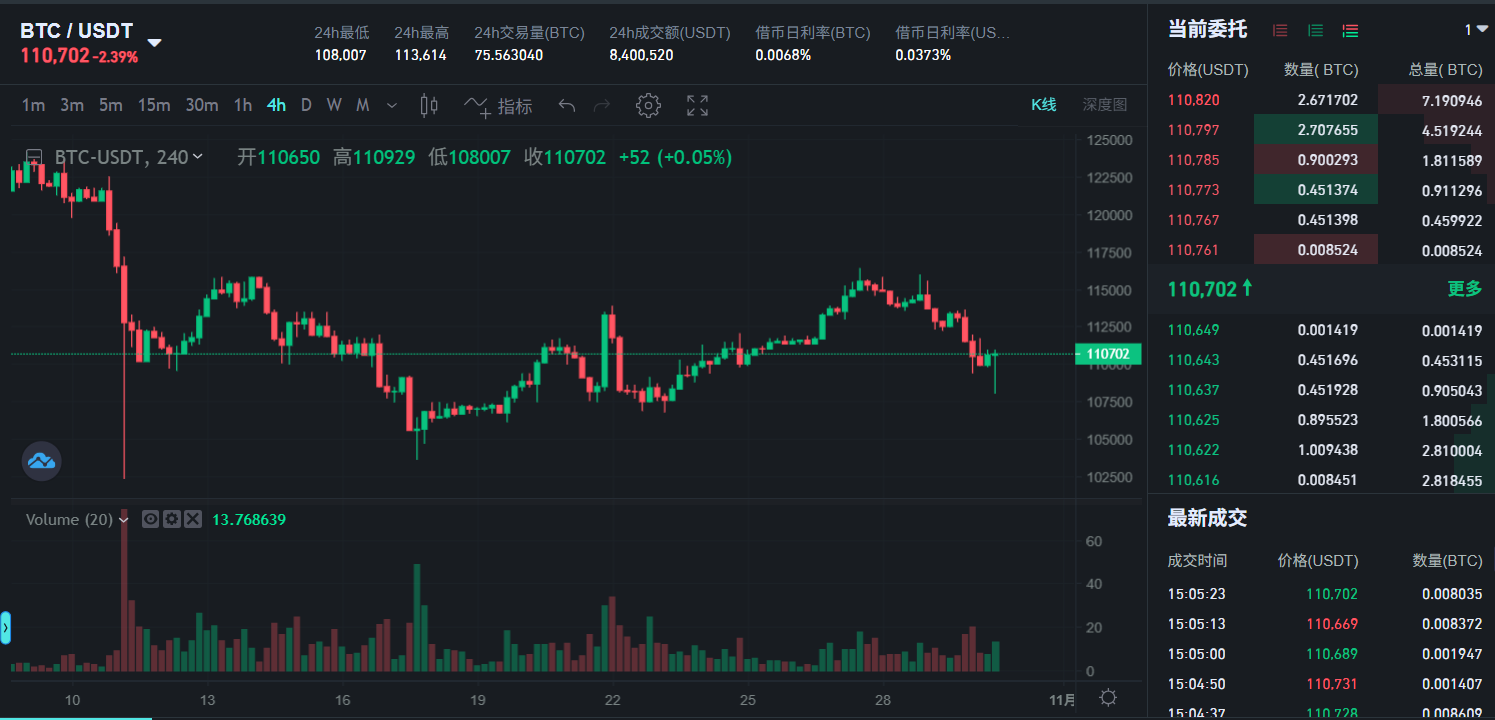Enter fullscreen chart mode
This screenshot has width=1495, height=720.
(x=697, y=106)
